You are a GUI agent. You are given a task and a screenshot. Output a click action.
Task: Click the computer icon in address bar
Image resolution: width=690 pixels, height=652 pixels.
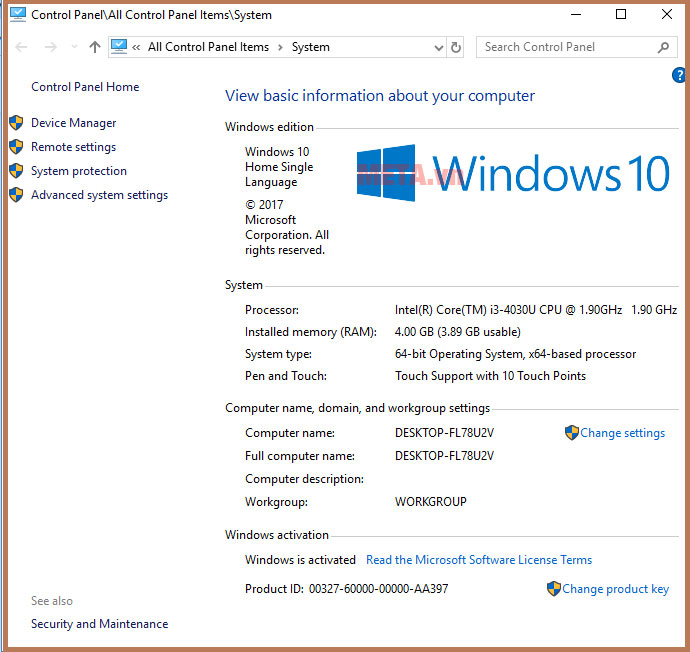119,47
